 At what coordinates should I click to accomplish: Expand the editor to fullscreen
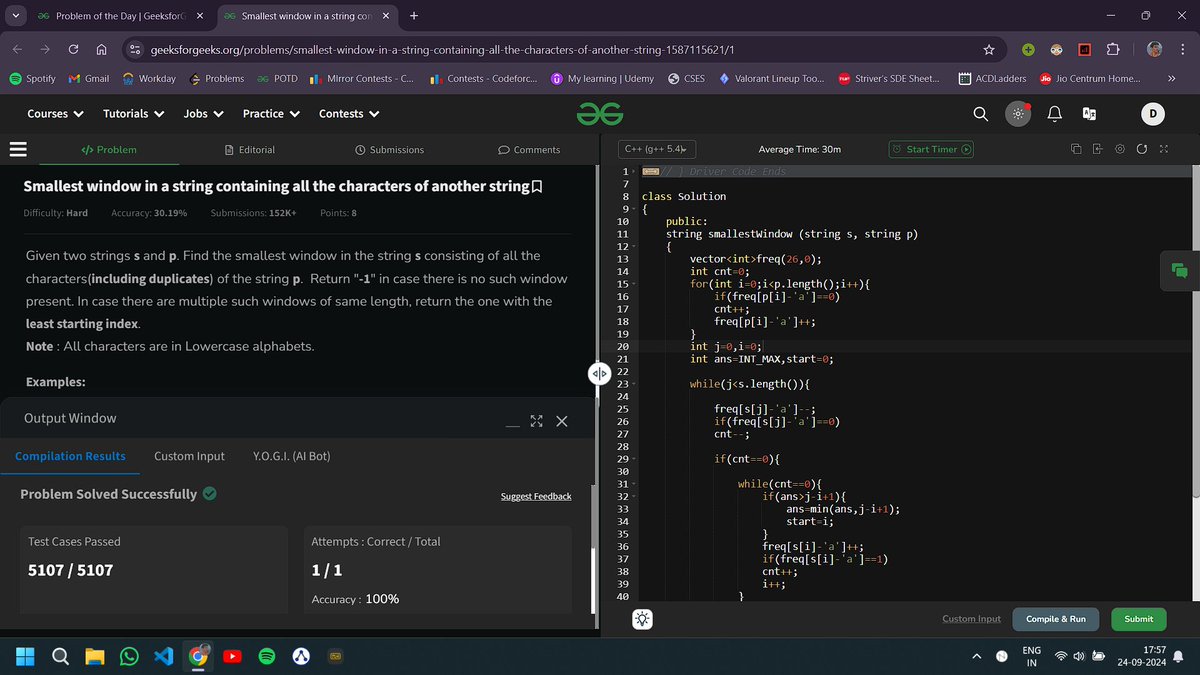(x=1163, y=149)
